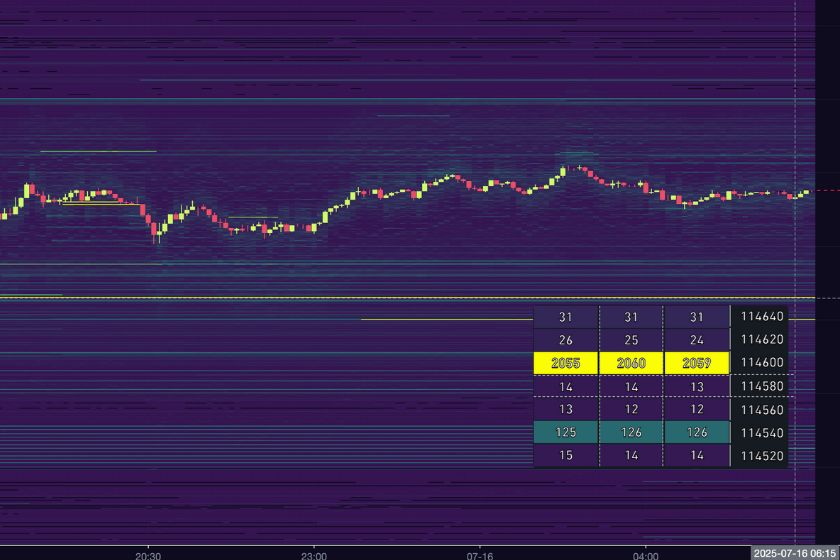Click the 114580 price label
This screenshot has height=560, width=840.
762,386
